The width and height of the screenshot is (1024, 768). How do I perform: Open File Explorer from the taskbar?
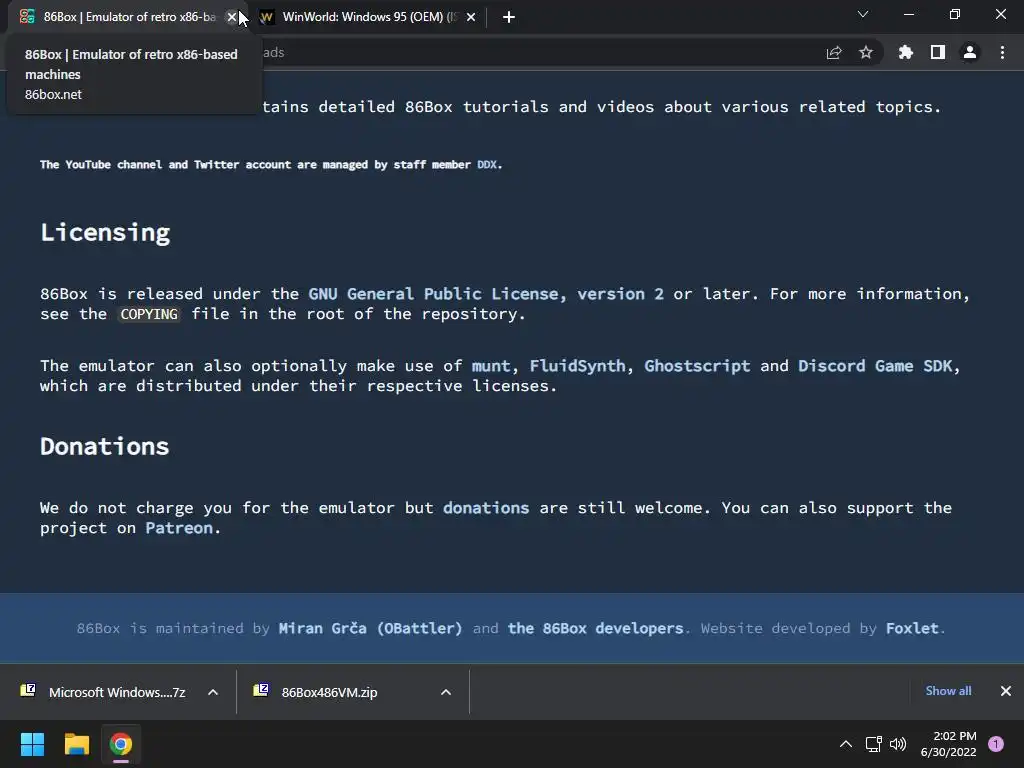[x=76, y=744]
